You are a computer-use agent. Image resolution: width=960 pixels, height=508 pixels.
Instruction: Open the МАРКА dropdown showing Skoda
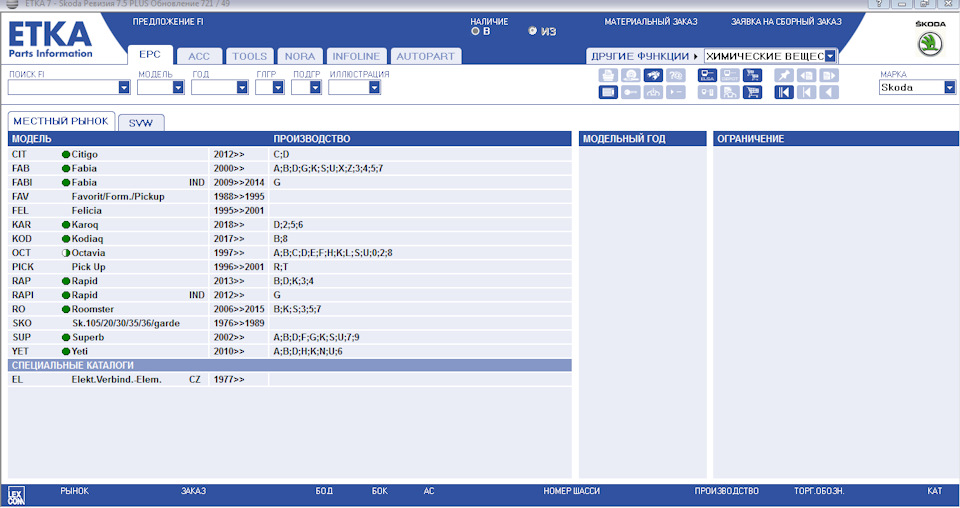950,88
